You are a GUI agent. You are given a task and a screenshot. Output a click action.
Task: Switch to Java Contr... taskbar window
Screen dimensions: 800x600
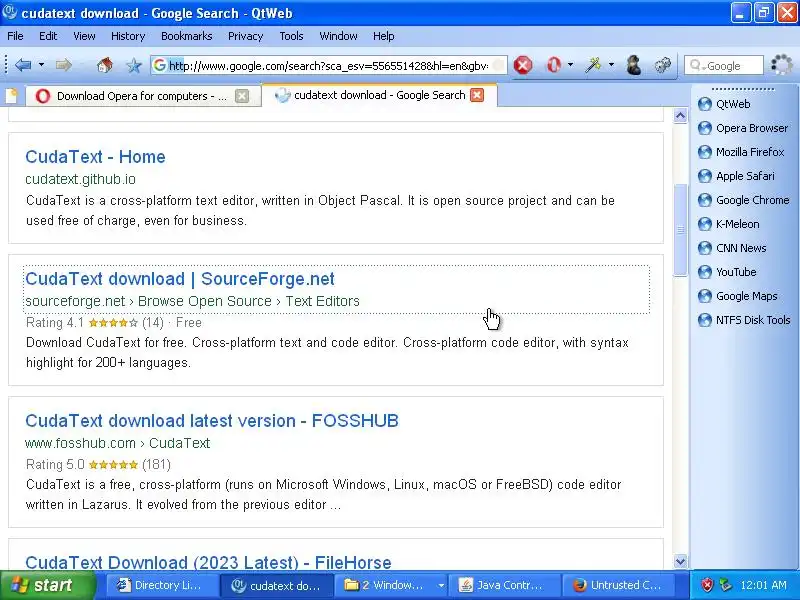pyautogui.click(x=505, y=585)
